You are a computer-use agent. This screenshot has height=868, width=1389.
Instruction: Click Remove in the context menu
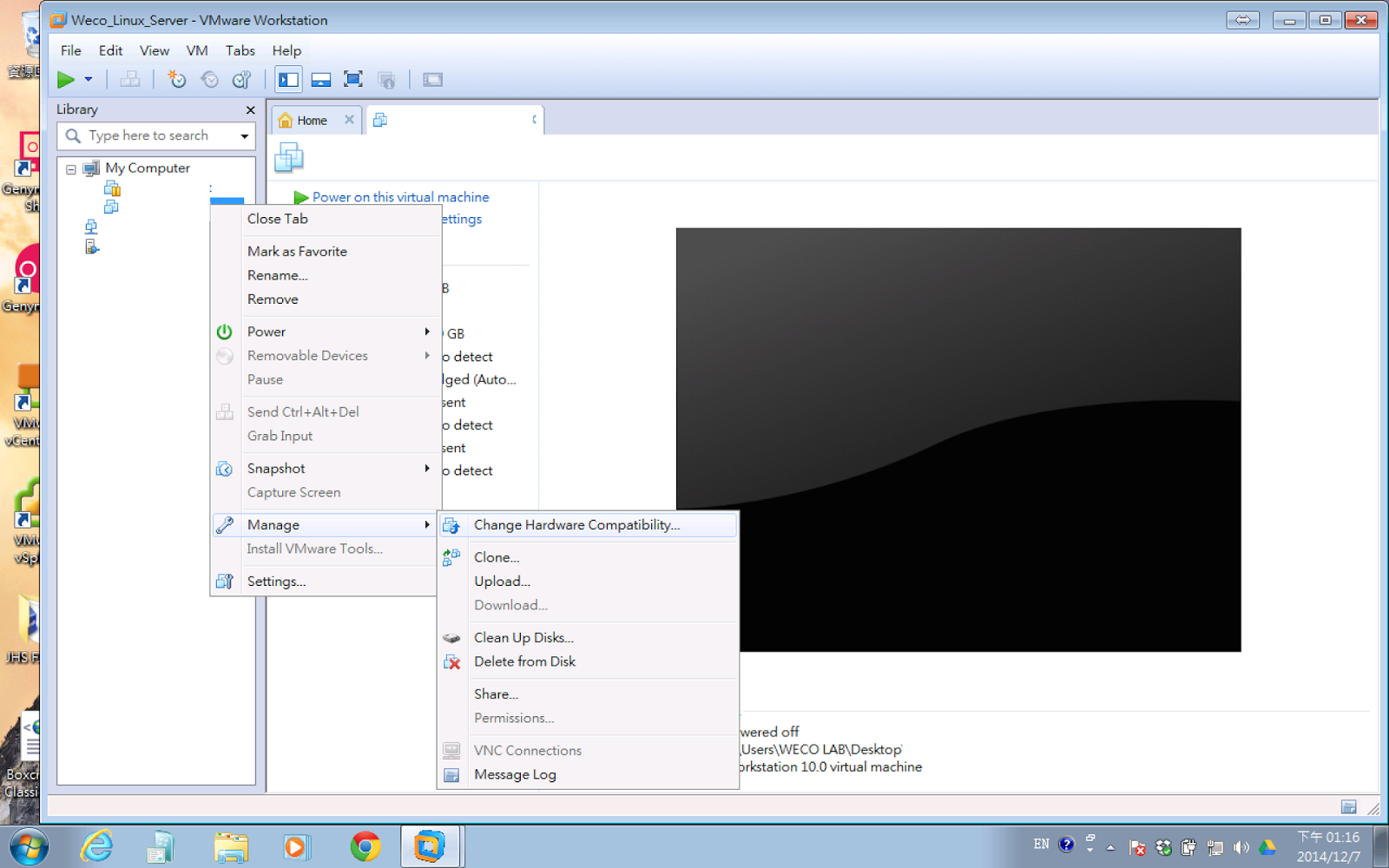pos(326,299)
